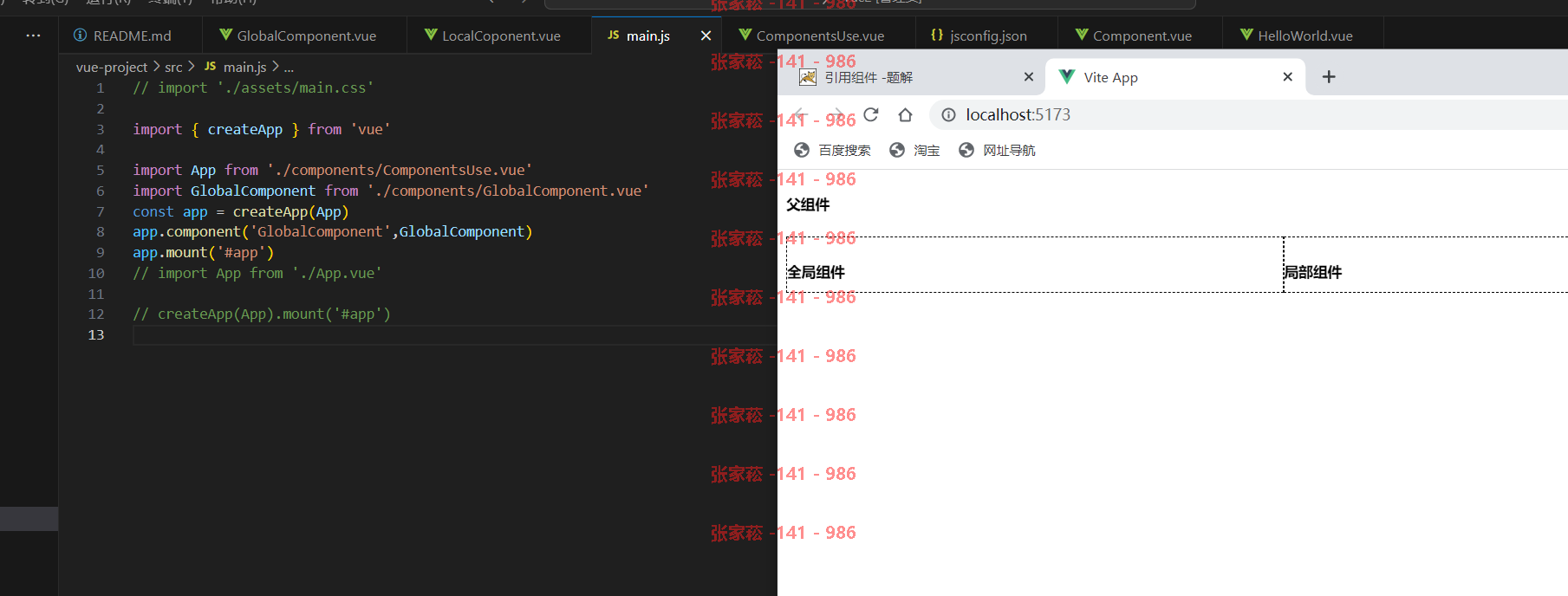Click src folder in the breadcrumb

tap(173, 67)
